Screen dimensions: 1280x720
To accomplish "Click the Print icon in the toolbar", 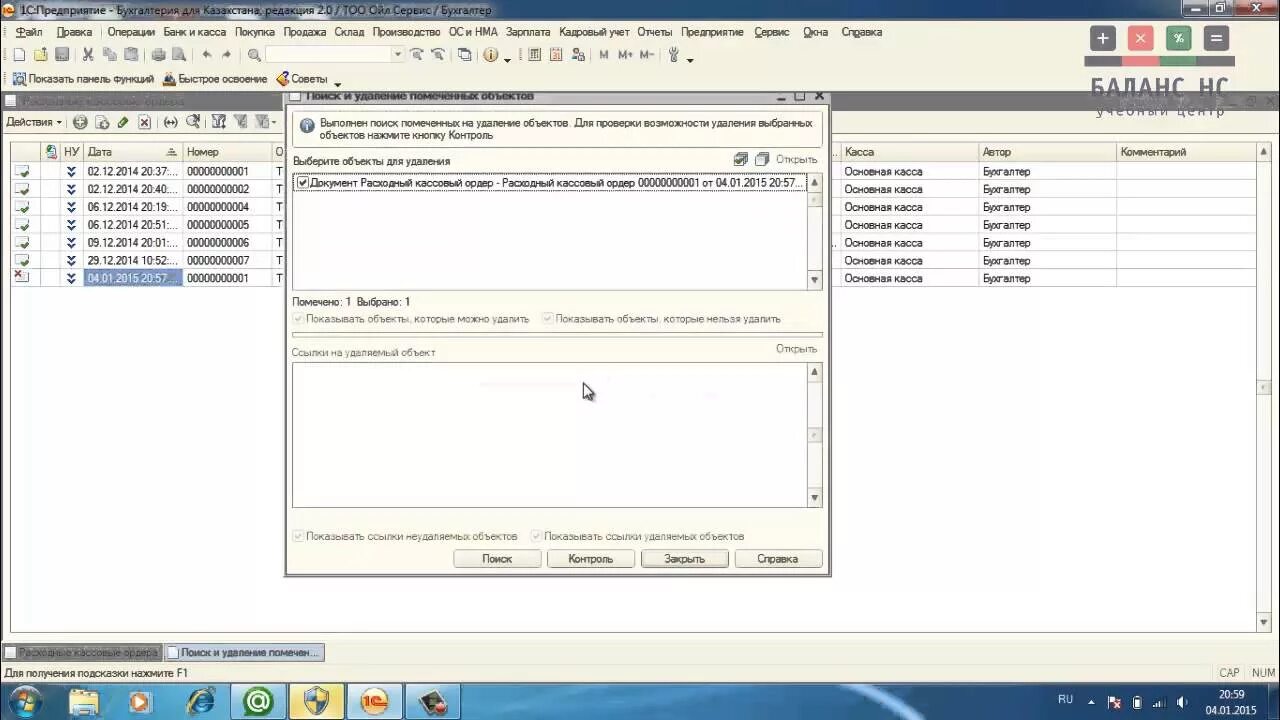I will tap(158, 55).
